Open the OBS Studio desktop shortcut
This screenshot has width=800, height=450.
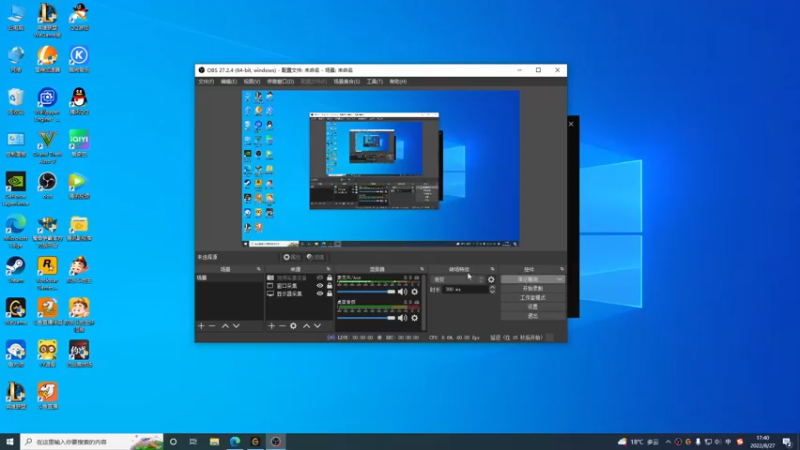pyautogui.click(x=47, y=186)
